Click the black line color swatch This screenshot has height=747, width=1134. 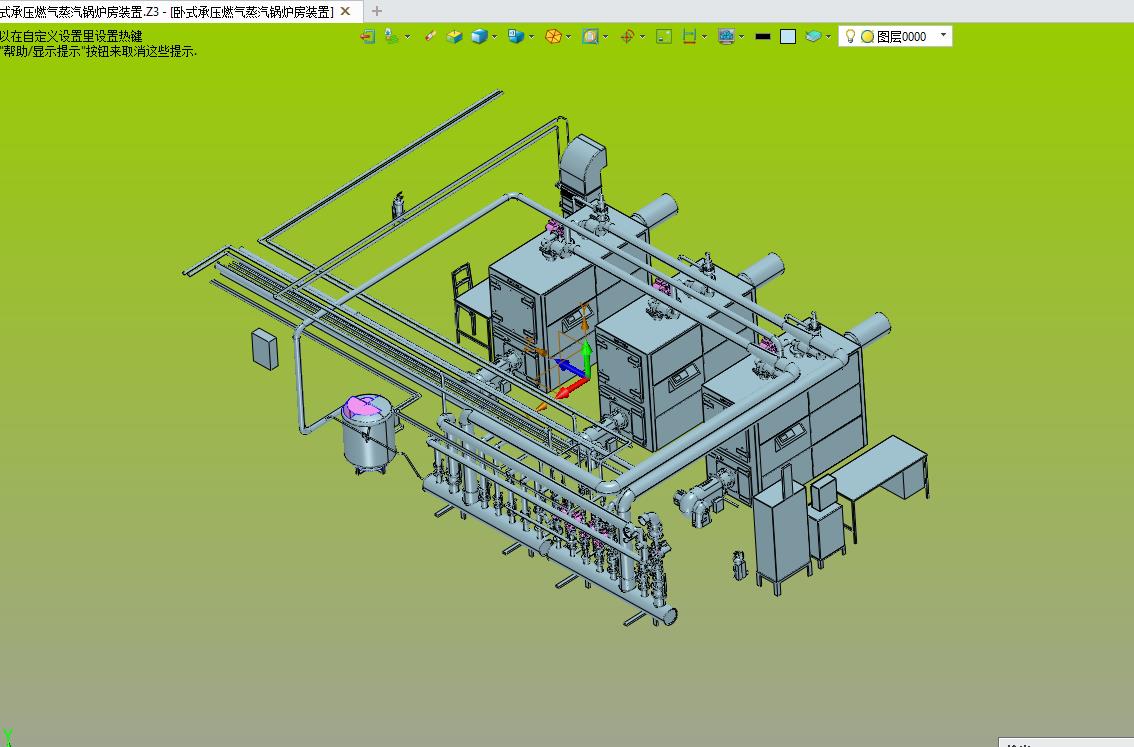763,36
